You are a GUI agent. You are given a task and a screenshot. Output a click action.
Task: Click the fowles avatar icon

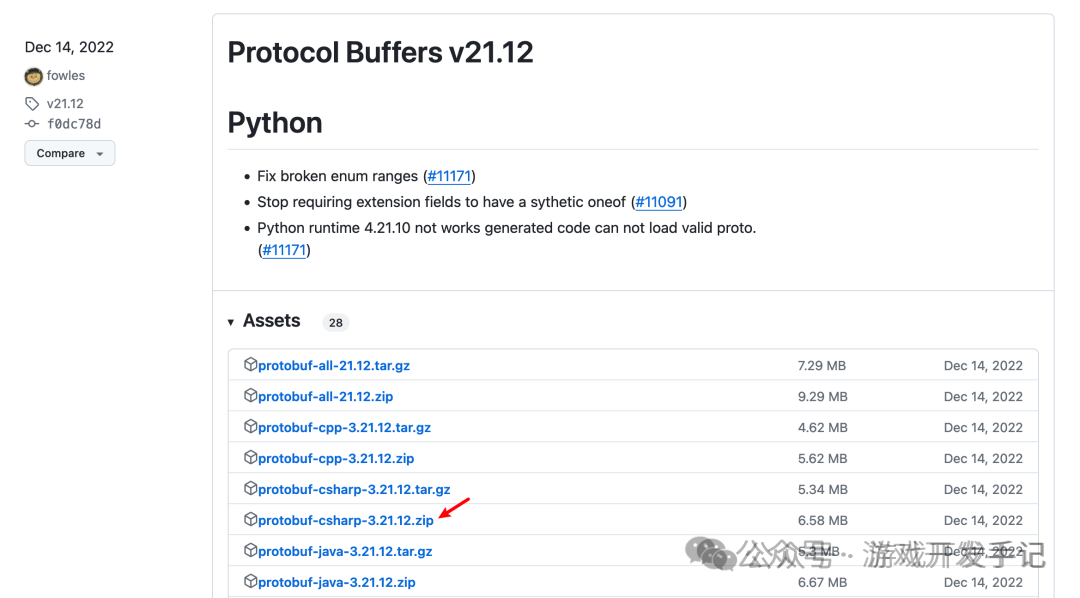click(x=32, y=75)
